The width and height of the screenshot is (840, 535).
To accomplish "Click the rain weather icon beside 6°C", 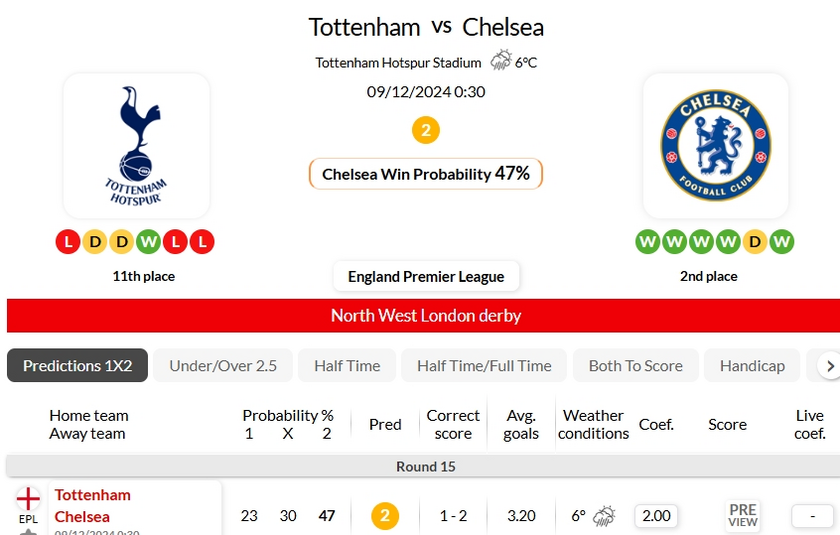I will [501, 61].
